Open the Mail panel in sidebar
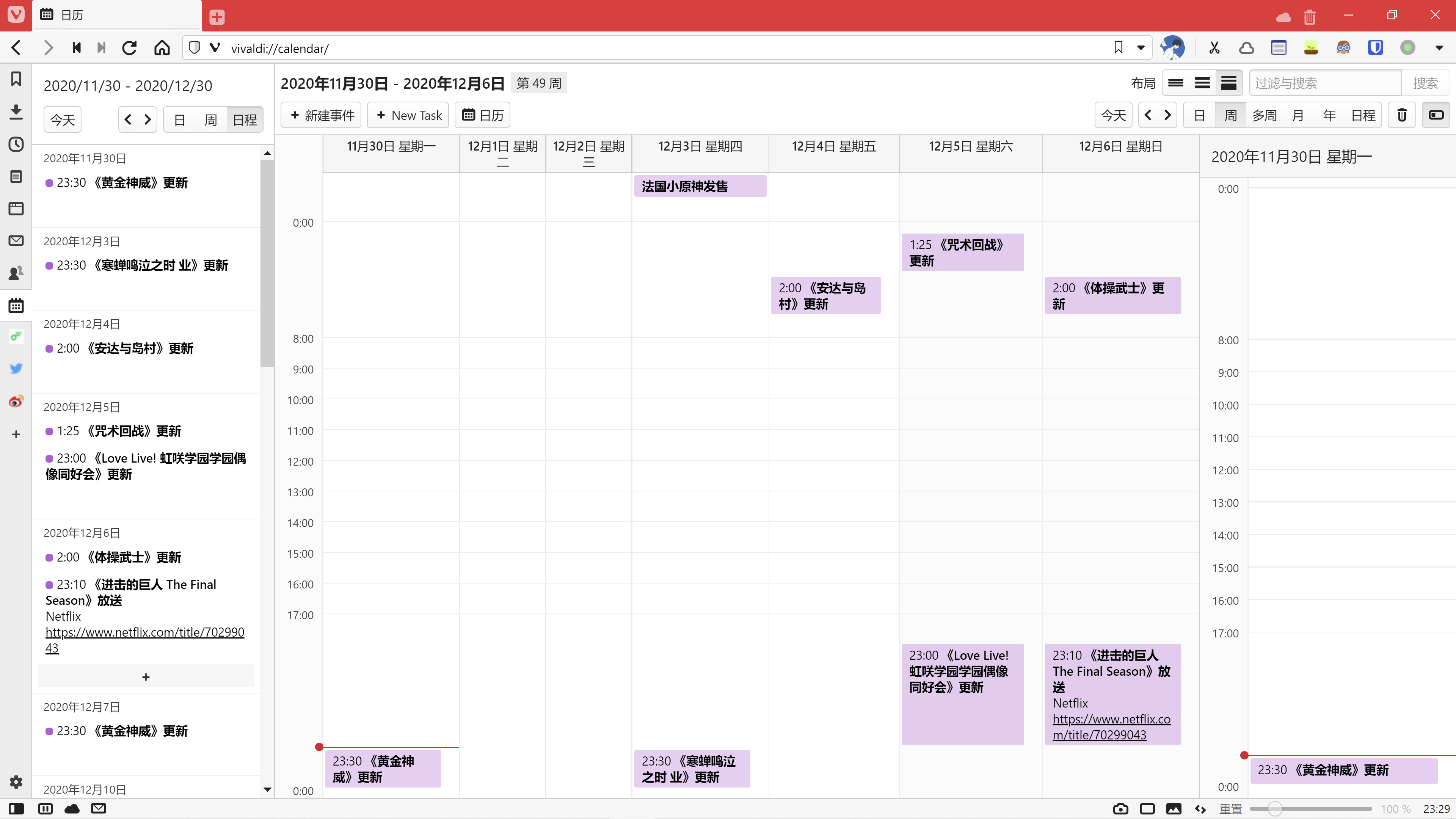Image resolution: width=1456 pixels, height=819 pixels. point(16,241)
